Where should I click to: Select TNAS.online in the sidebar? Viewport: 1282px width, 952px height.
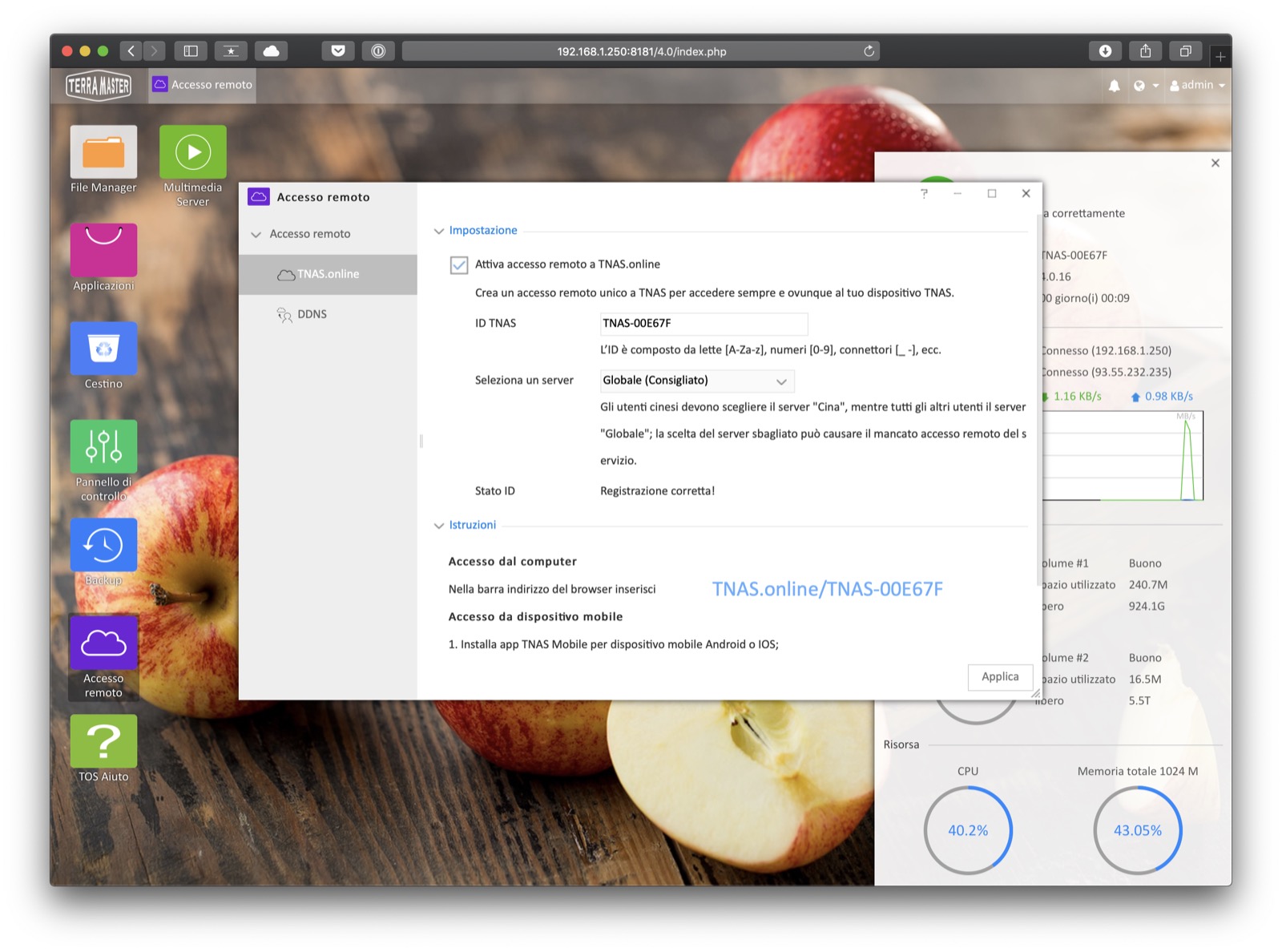[328, 274]
